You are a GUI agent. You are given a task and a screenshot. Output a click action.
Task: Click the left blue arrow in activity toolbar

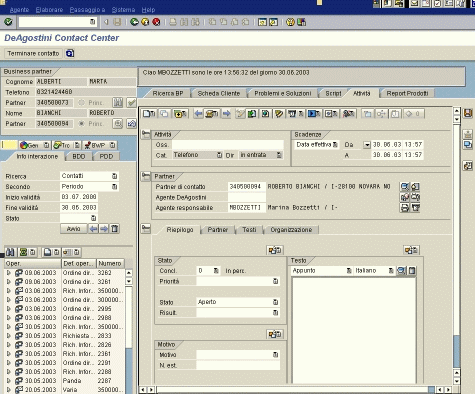click(x=198, y=114)
